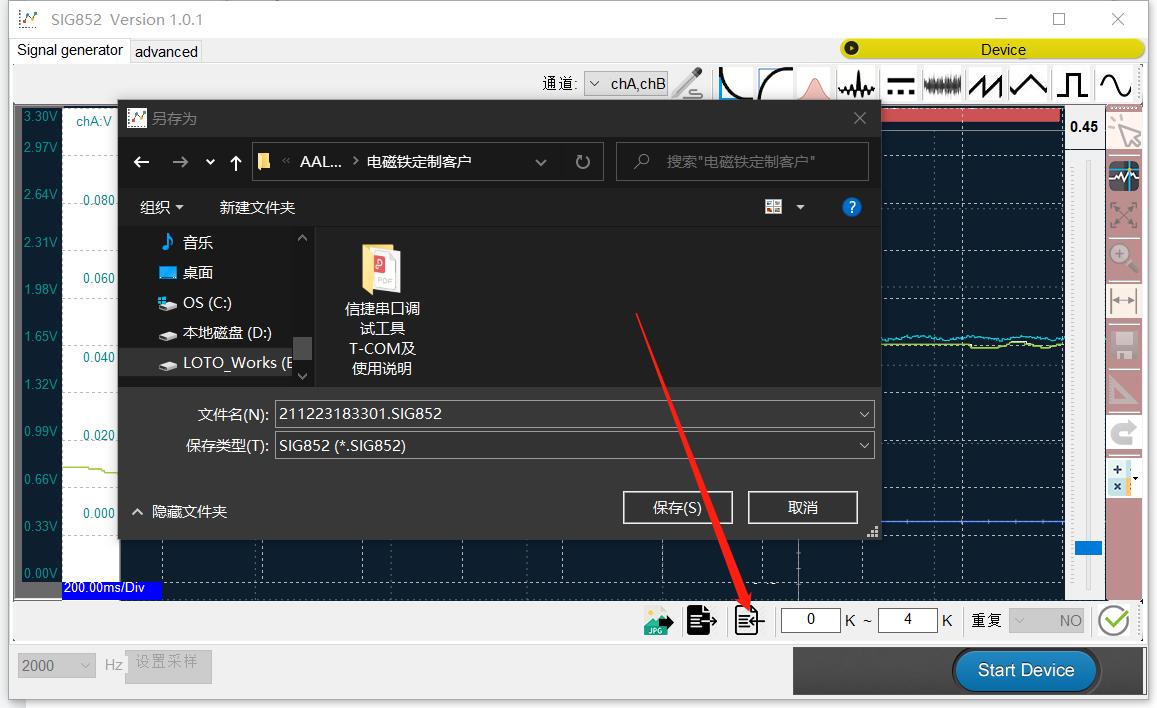Export waveform as JPG image
This screenshot has height=708, width=1157.
pos(657,621)
